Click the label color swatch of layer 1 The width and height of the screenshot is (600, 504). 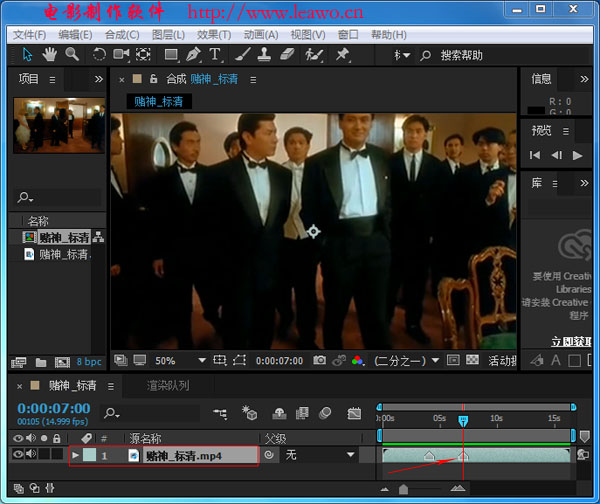click(90, 455)
